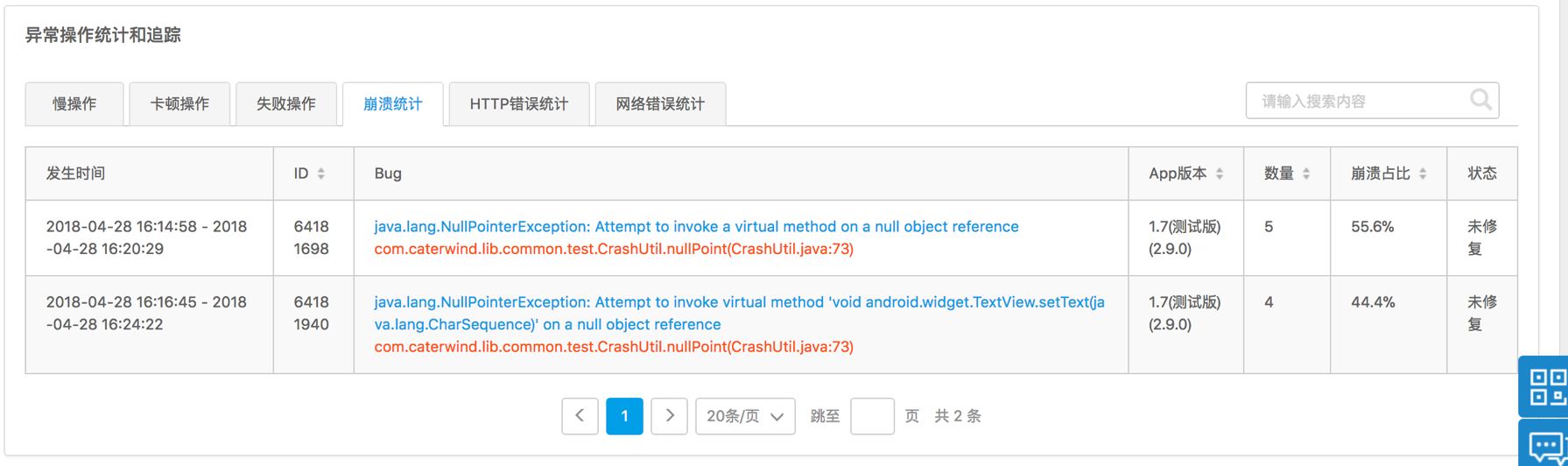Image resolution: width=1568 pixels, height=466 pixels.
Task: Open first NullPointerException virtual method bug link
Action: tap(696, 227)
